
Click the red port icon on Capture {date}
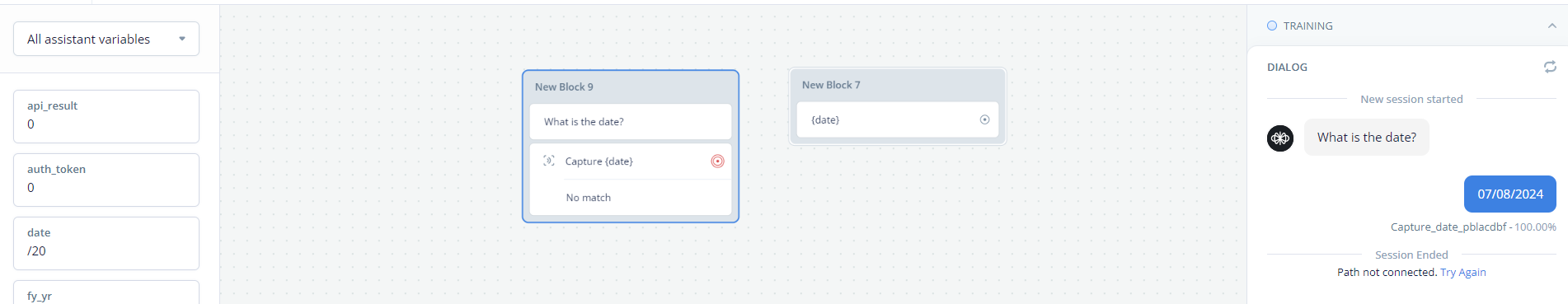[x=717, y=161]
